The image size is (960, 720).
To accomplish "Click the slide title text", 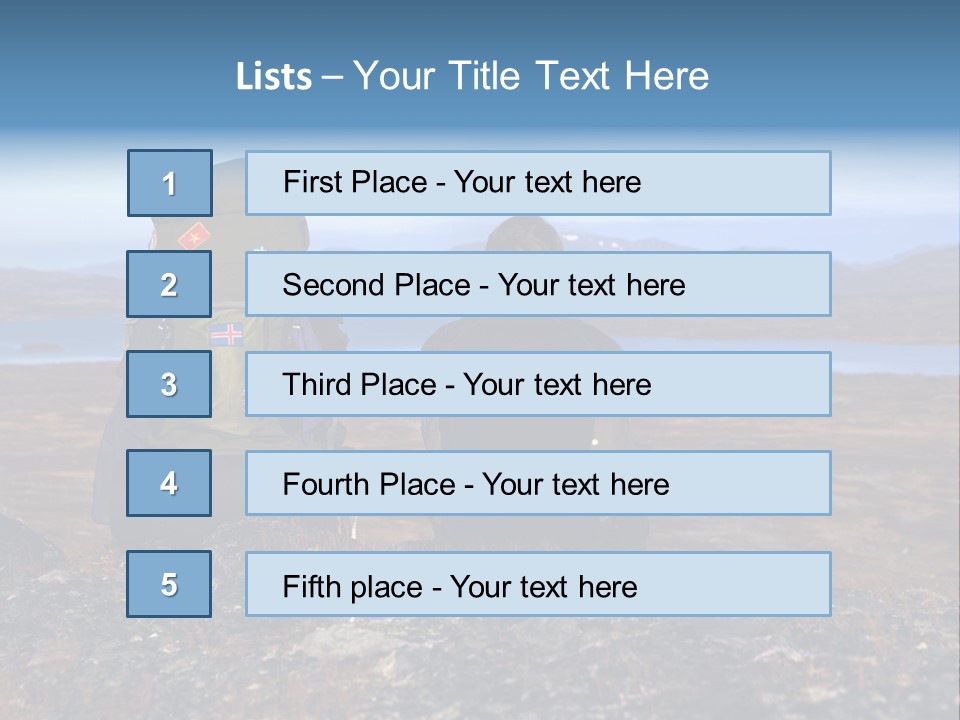I will (472, 76).
